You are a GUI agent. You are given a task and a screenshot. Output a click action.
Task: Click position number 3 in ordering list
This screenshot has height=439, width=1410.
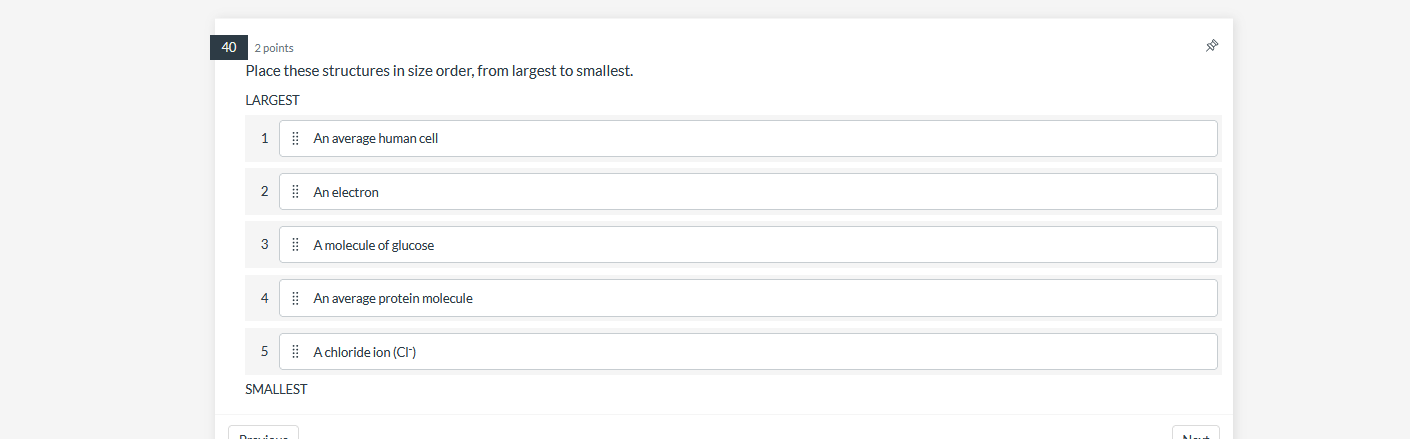coord(264,245)
